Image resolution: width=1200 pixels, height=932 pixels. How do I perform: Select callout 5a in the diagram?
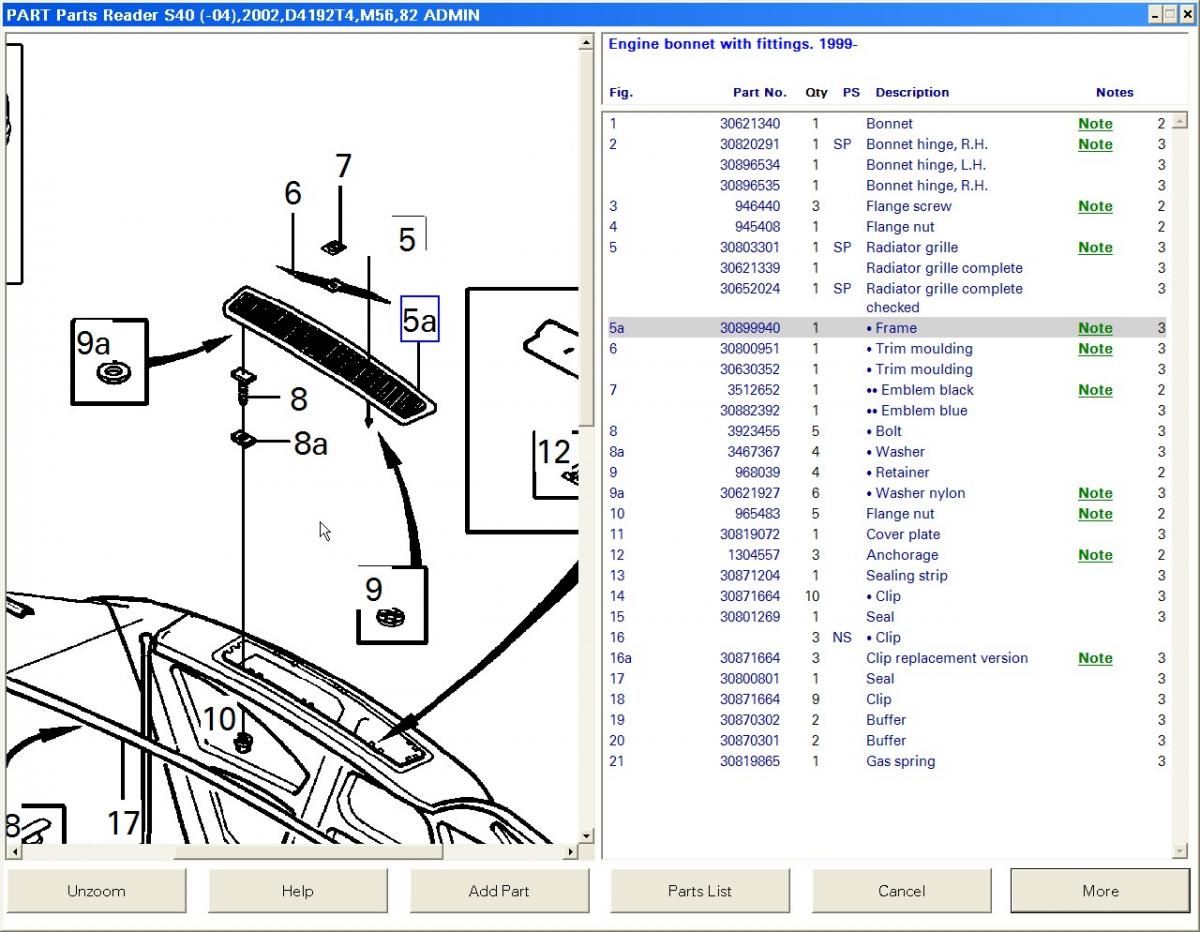[x=420, y=319]
